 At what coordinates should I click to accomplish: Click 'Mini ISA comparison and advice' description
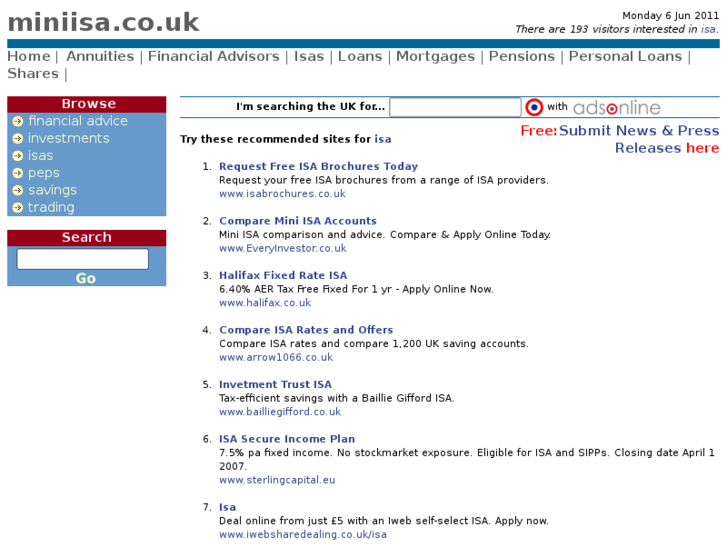385,235
